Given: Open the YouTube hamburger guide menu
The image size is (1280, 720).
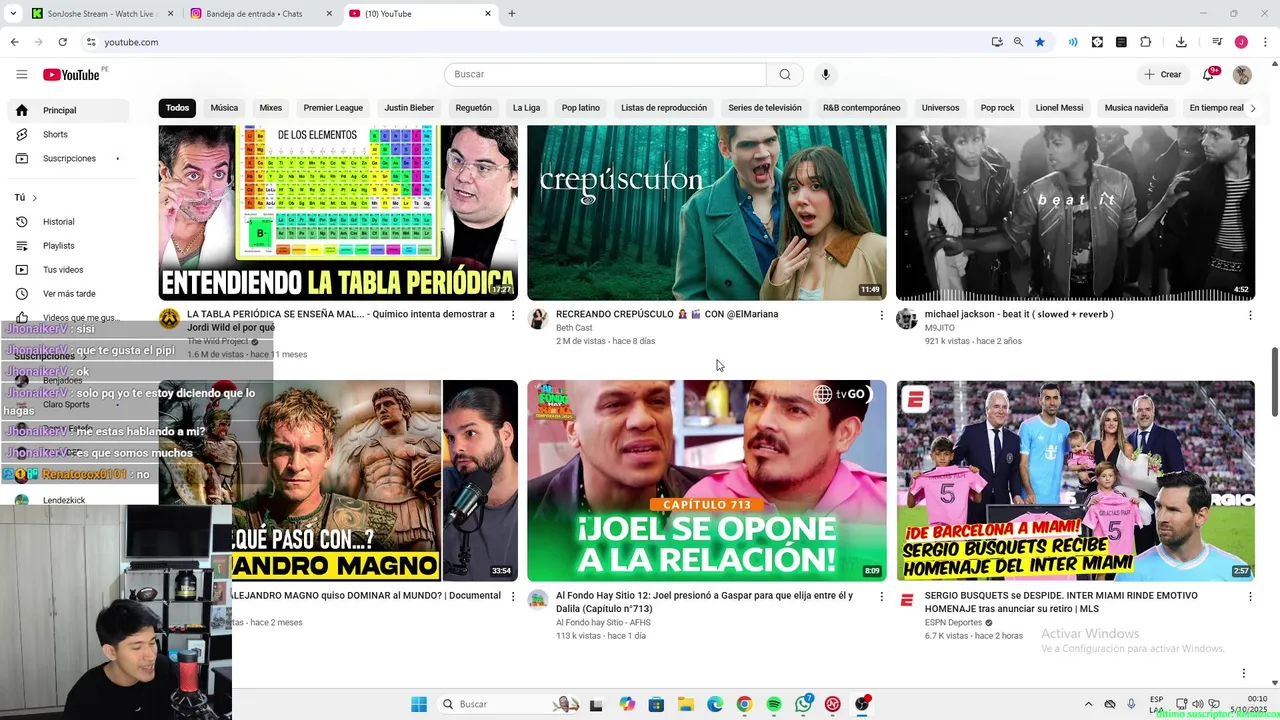Looking at the screenshot, I should click(x=21, y=74).
